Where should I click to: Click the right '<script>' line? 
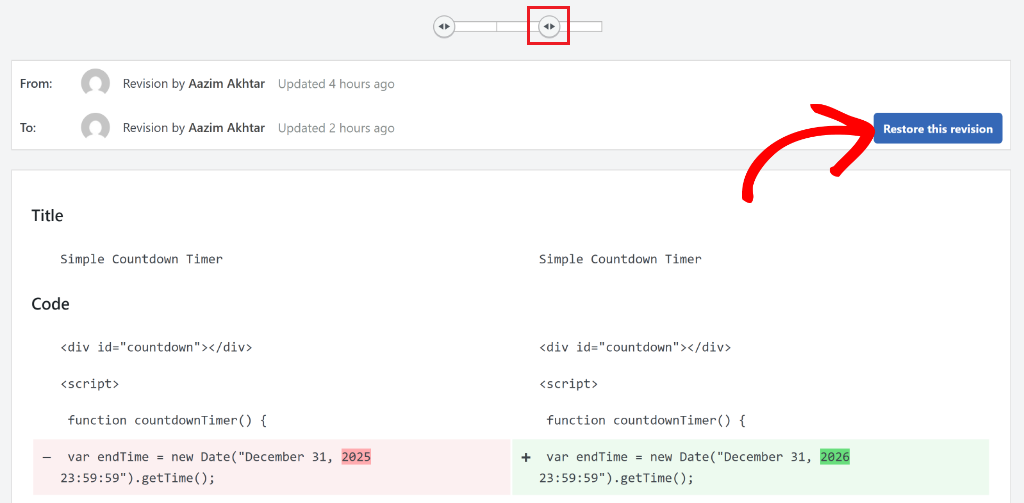(568, 384)
